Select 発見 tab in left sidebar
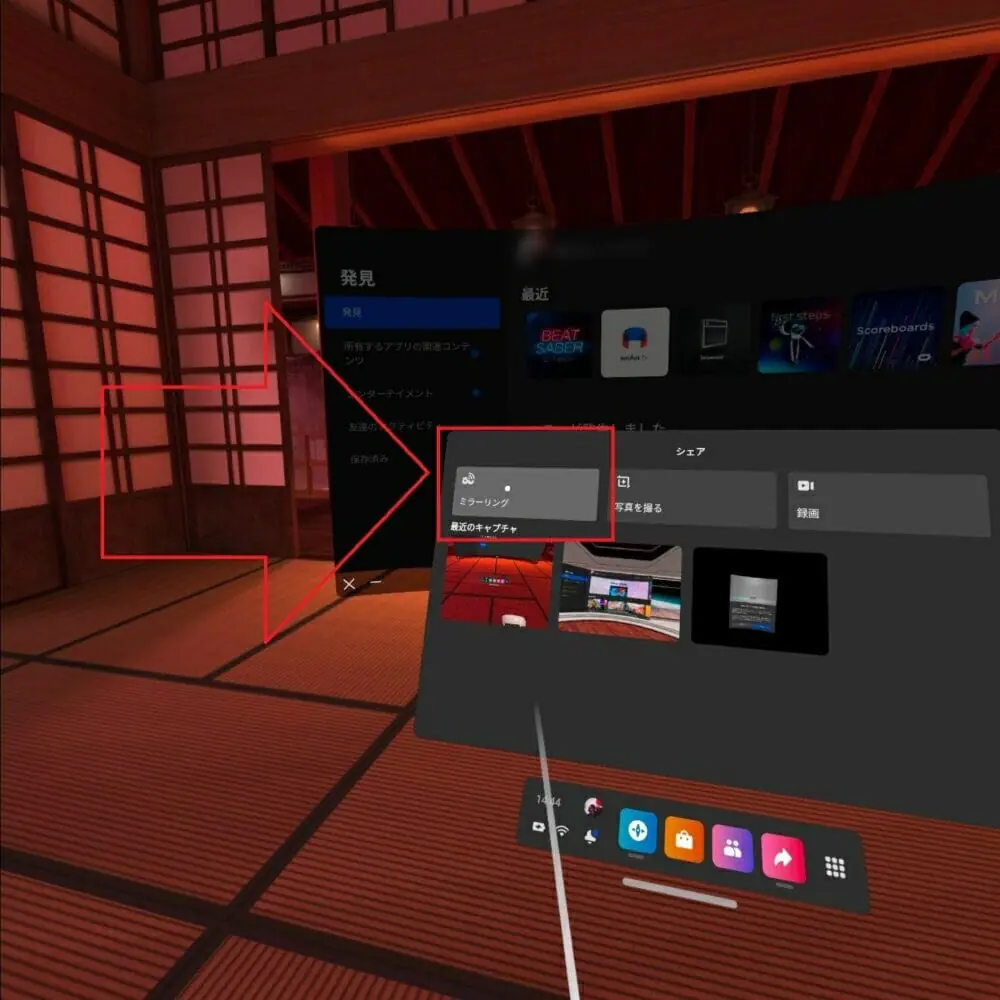This screenshot has width=1000, height=1000. [x=412, y=313]
